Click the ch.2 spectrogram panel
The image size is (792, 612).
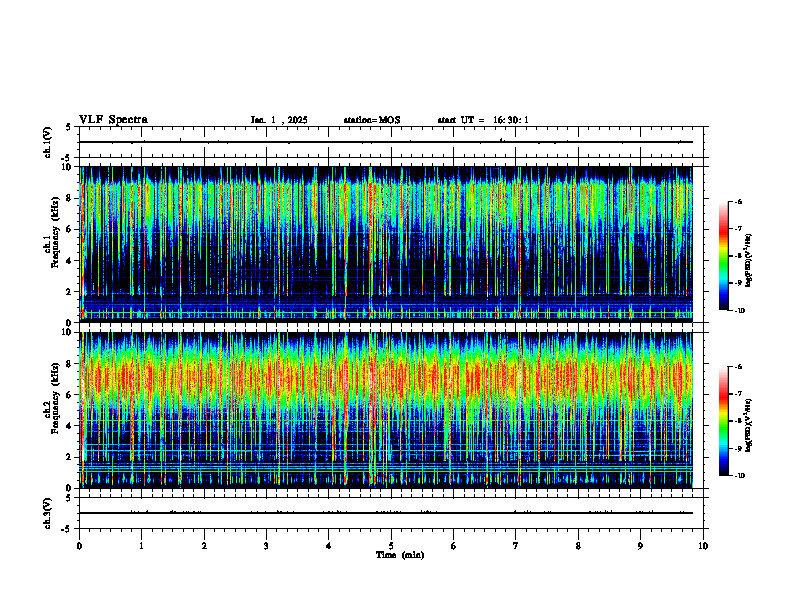pyautogui.click(x=386, y=410)
